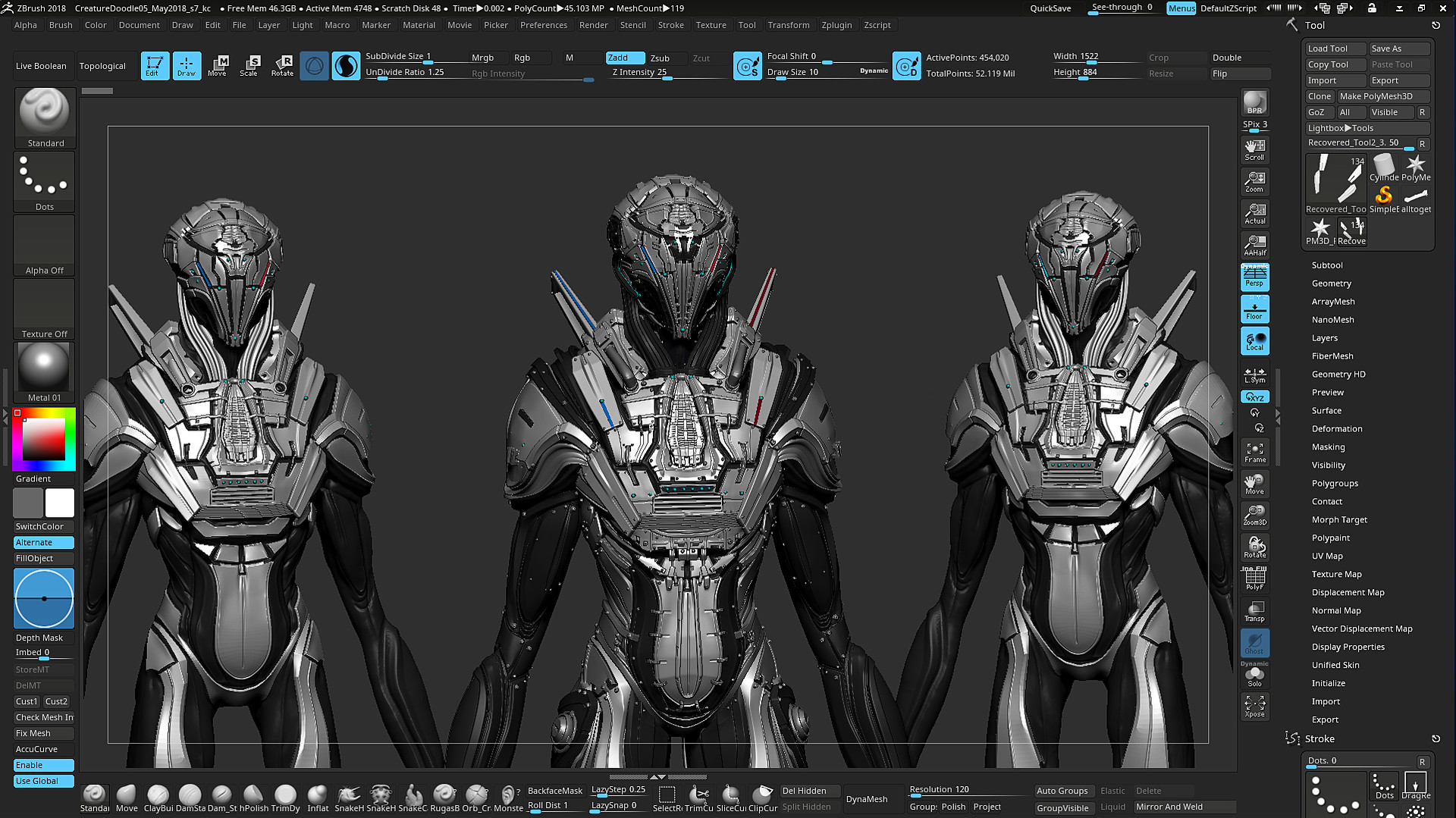The width and height of the screenshot is (1456, 818).
Task: Select the Standard brush thumbnail
Action: 45,118
